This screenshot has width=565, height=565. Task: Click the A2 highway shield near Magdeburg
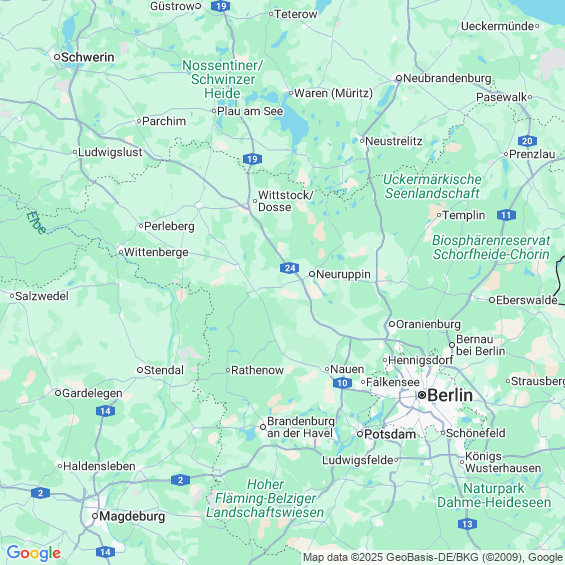tap(40, 493)
